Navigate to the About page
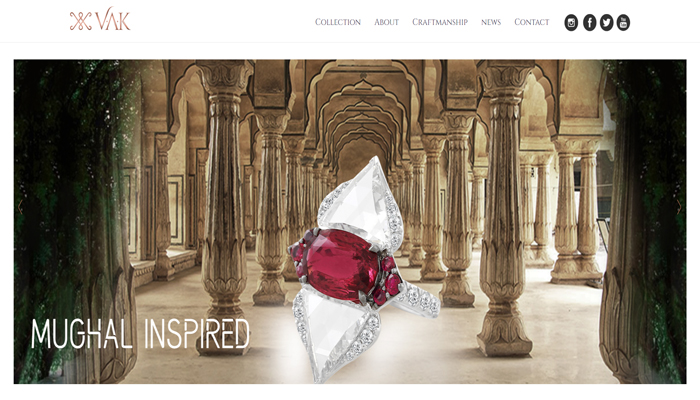Image resolution: width=700 pixels, height=400 pixels. 386,22
